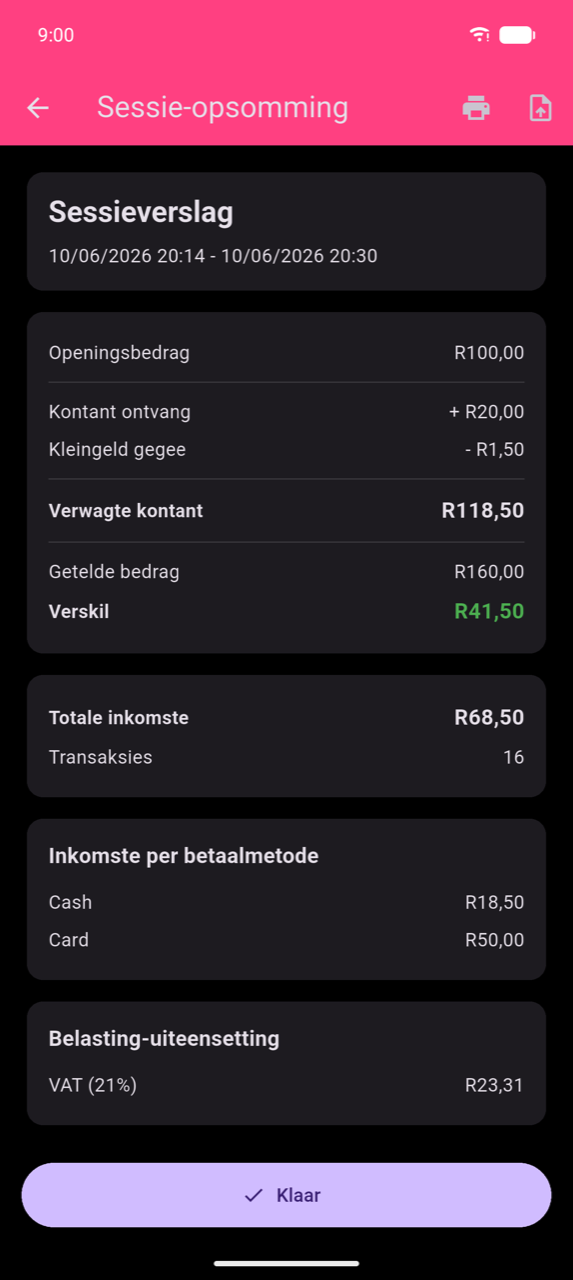Image resolution: width=573 pixels, height=1280 pixels.
Task: Export the session summary file
Action: [x=540, y=108]
